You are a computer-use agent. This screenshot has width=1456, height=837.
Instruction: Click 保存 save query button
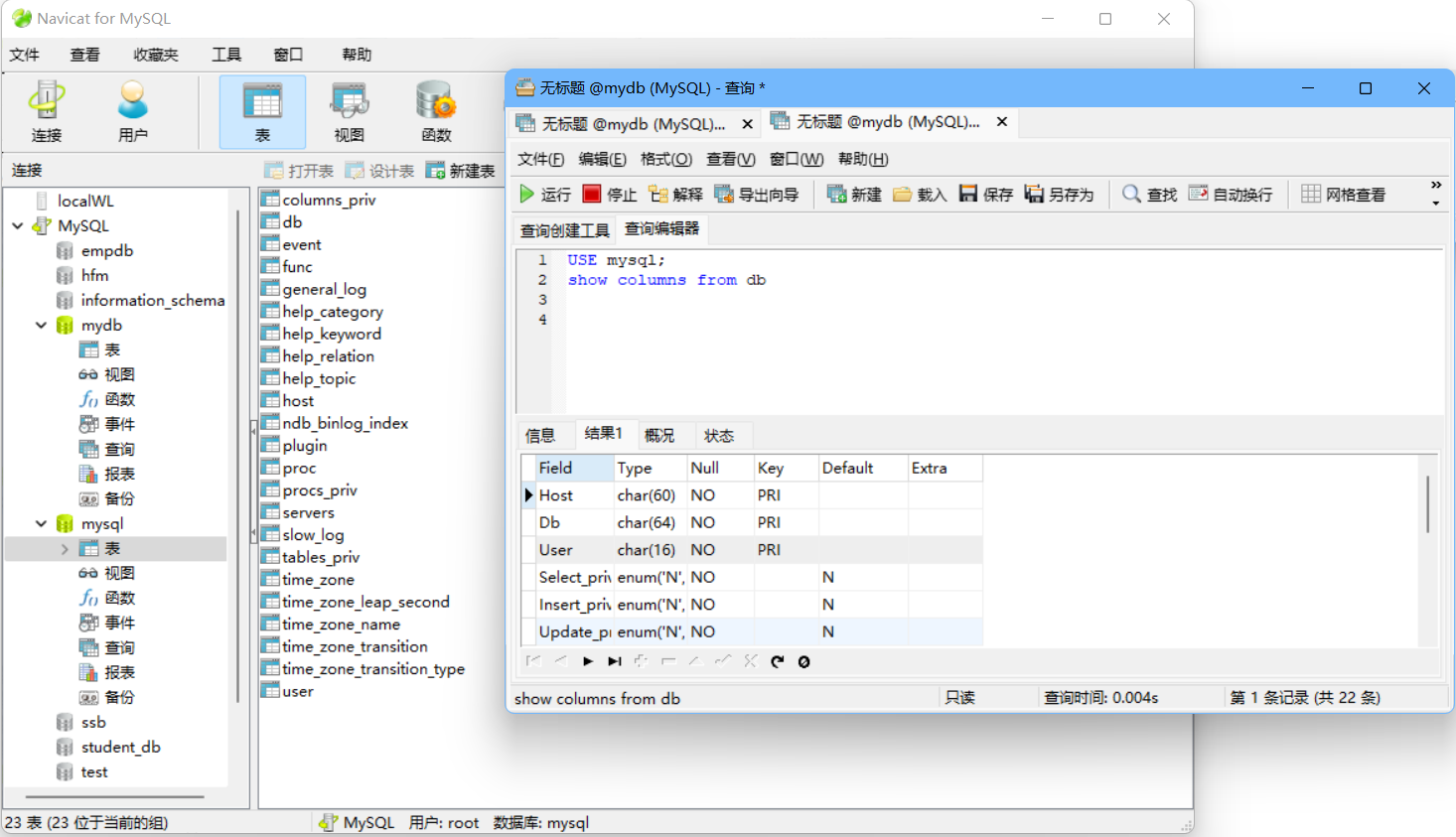click(986, 195)
